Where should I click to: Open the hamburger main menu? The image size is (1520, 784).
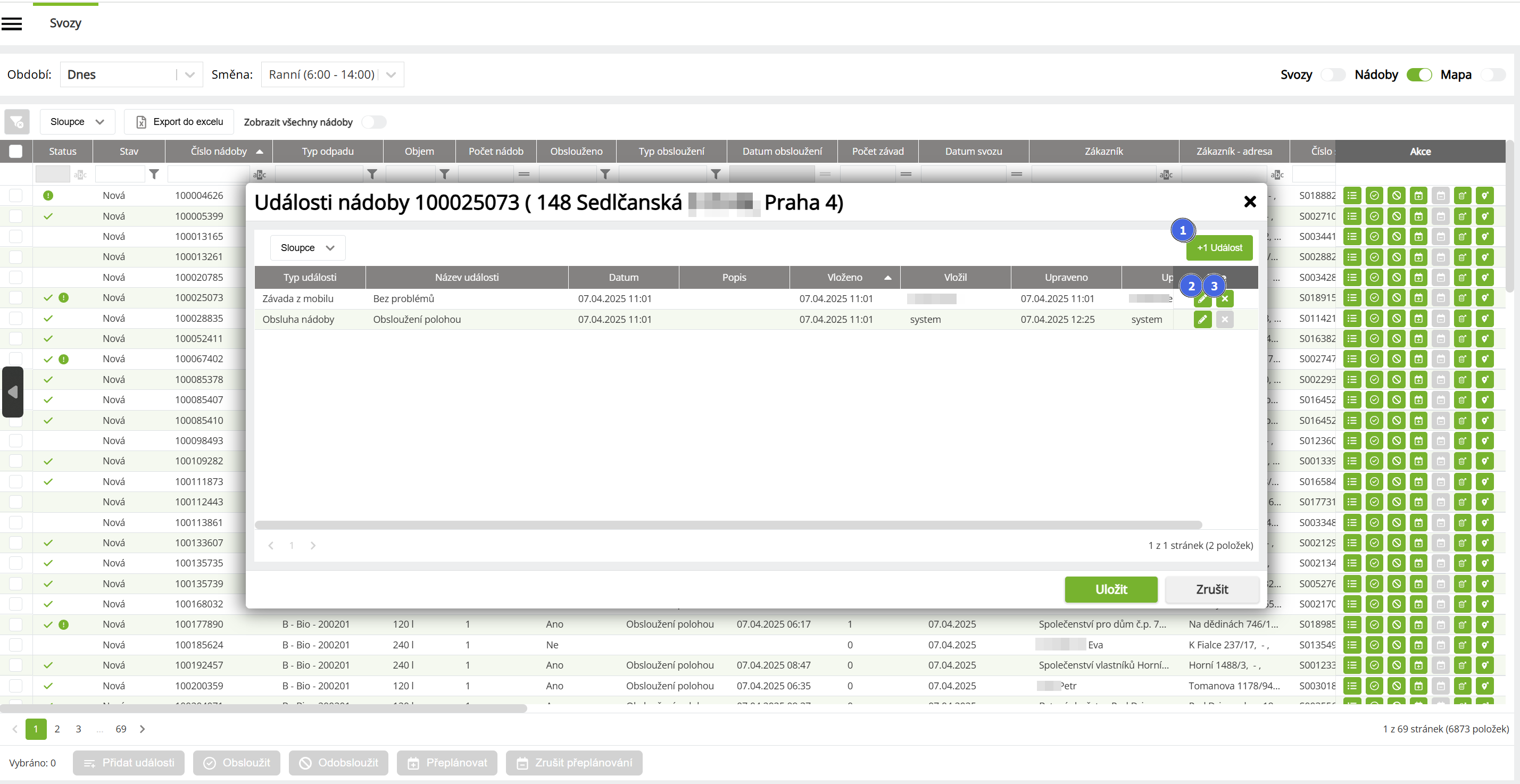tap(12, 23)
